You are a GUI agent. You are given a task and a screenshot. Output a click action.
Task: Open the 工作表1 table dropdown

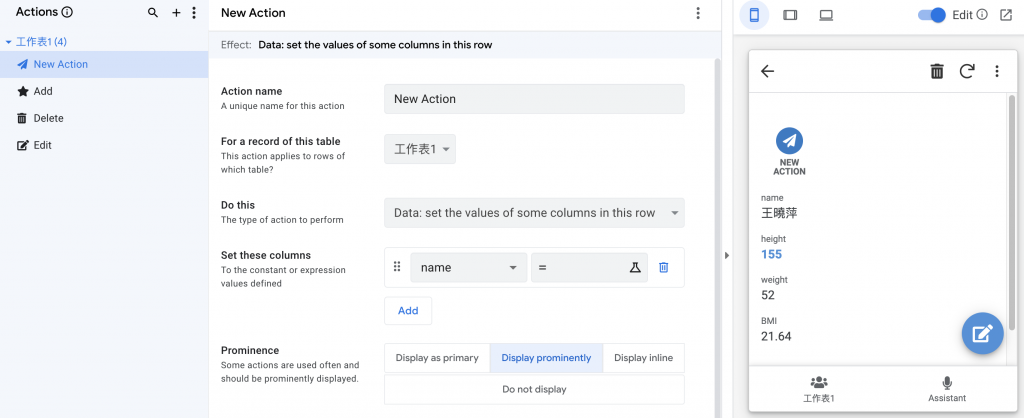(421, 149)
